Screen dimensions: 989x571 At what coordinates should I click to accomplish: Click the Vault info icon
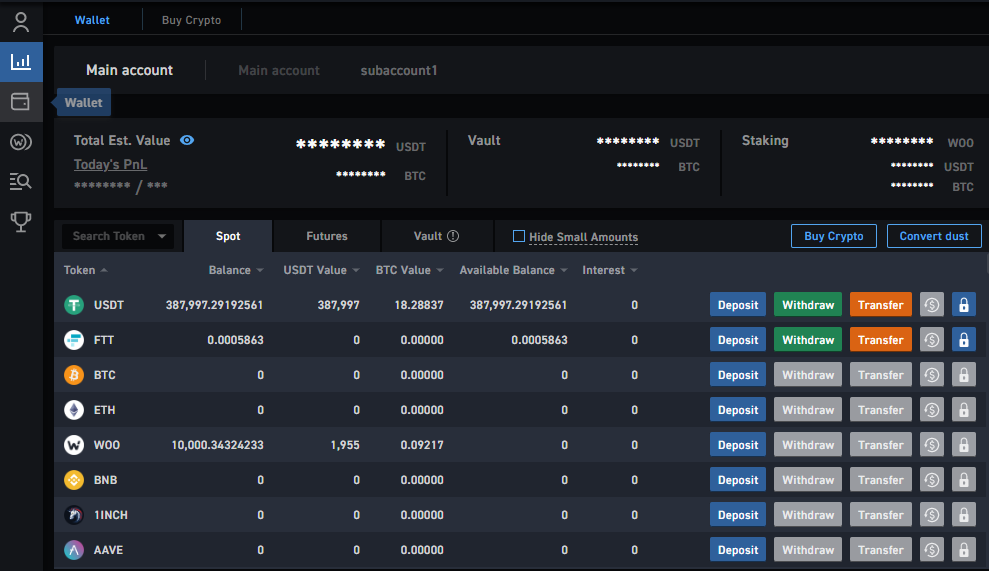pyautogui.click(x=453, y=236)
